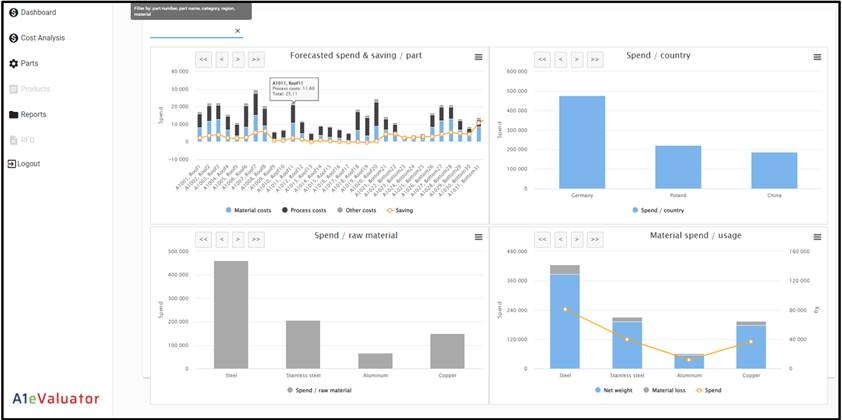Image resolution: width=842 pixels, height=420 pixels.
Task: Jump to first page in Forecasted spend chart
Action: tap(203, 60)
